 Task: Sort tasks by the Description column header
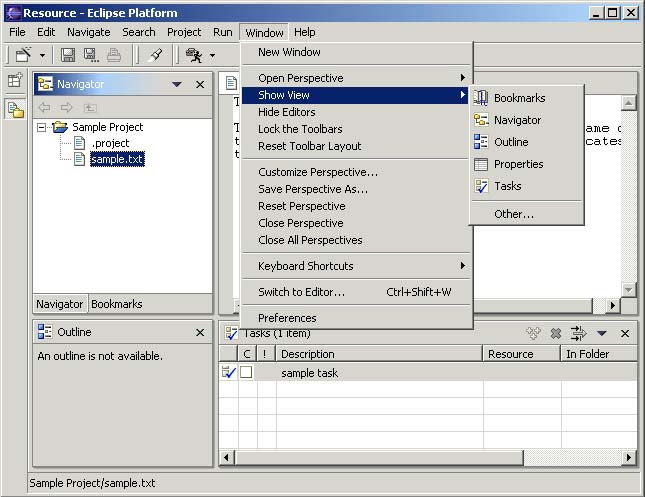[x=379, y=354]
